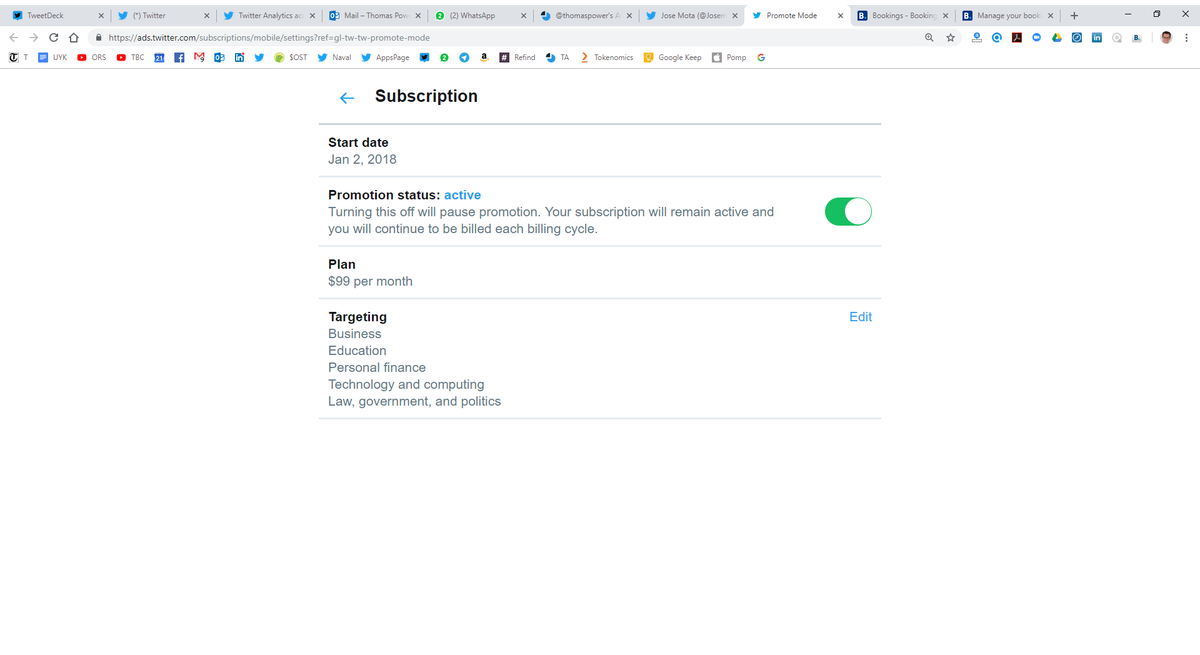Open the Telegram bookmark icon

[464, 57]
